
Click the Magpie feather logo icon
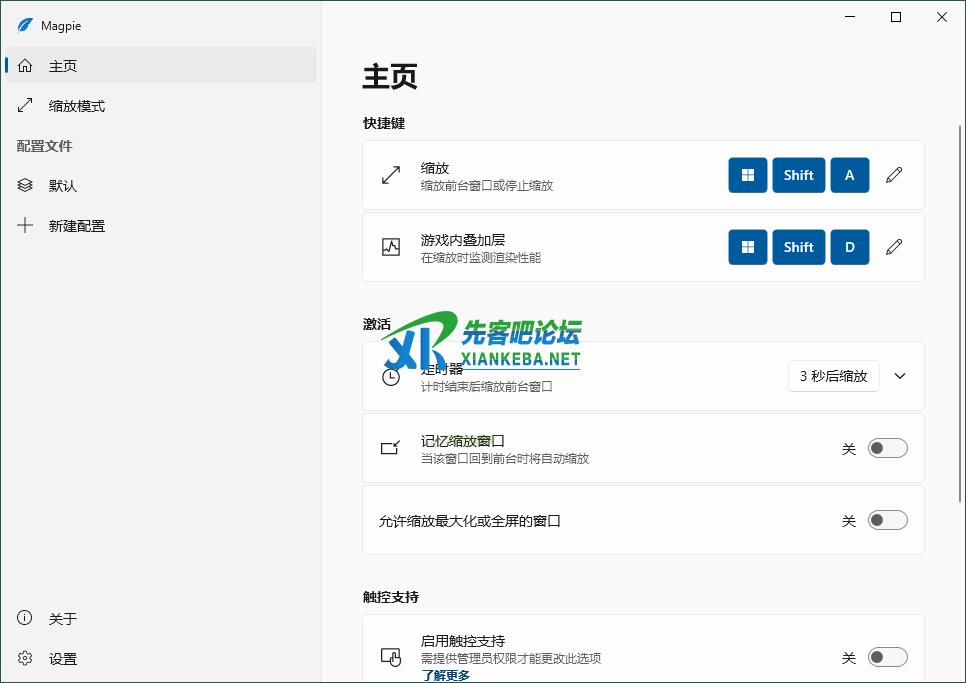pyautogui.click(x=25, y=26)
